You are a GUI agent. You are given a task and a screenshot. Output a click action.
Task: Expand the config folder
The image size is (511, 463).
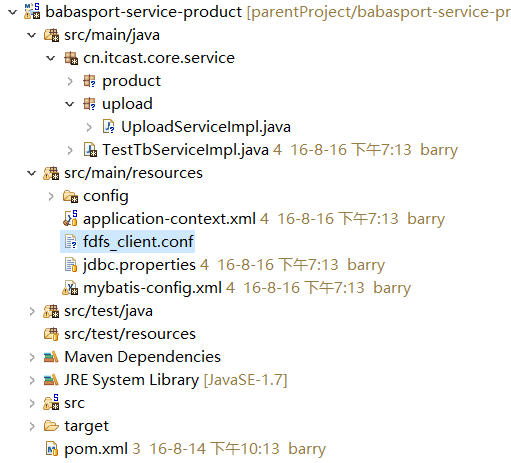(51, 196)
